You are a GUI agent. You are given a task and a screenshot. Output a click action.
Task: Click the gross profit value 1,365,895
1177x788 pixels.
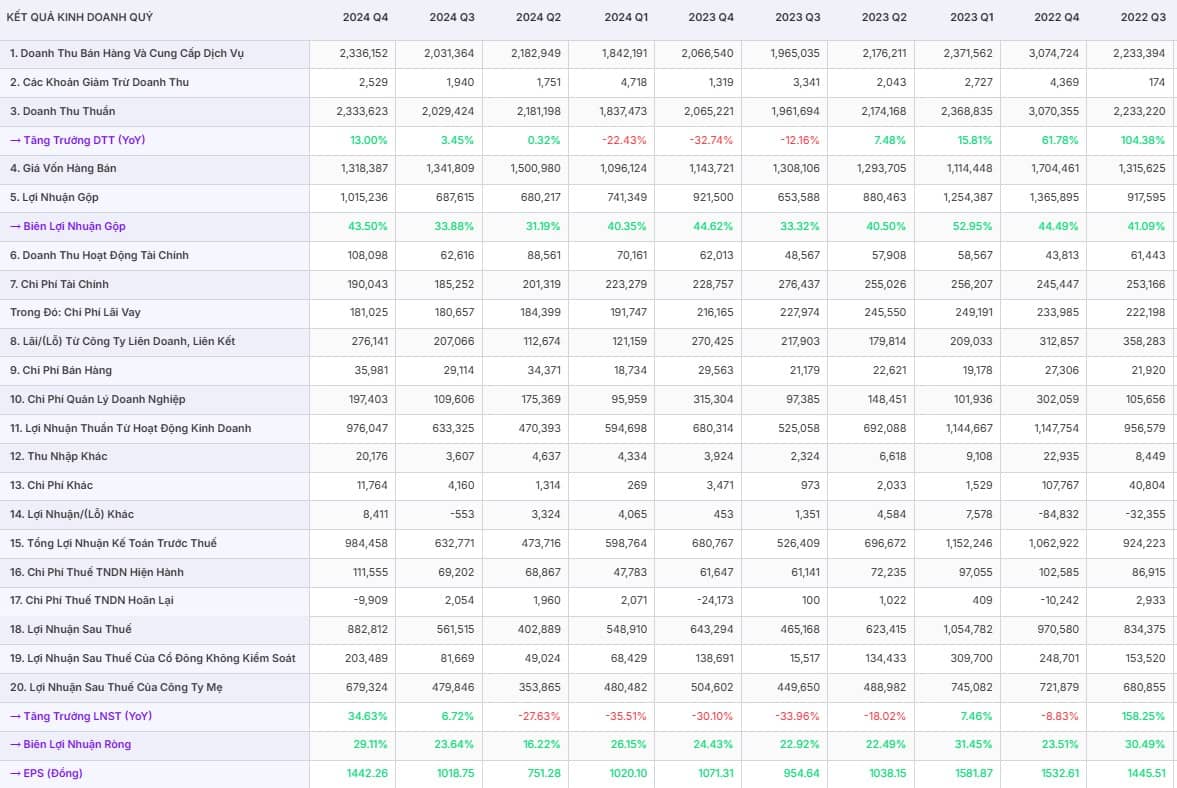point(1054,197)
